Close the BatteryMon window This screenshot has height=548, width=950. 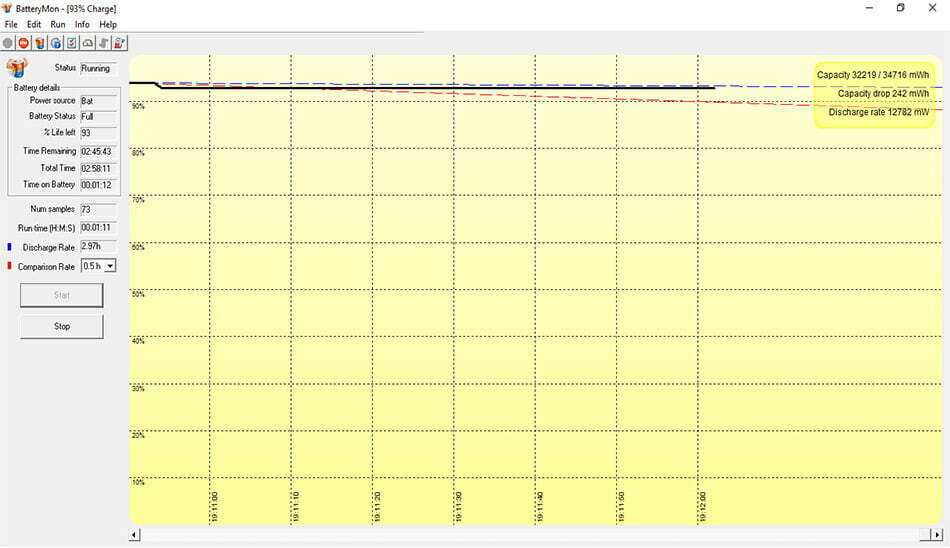coord(932,8)
